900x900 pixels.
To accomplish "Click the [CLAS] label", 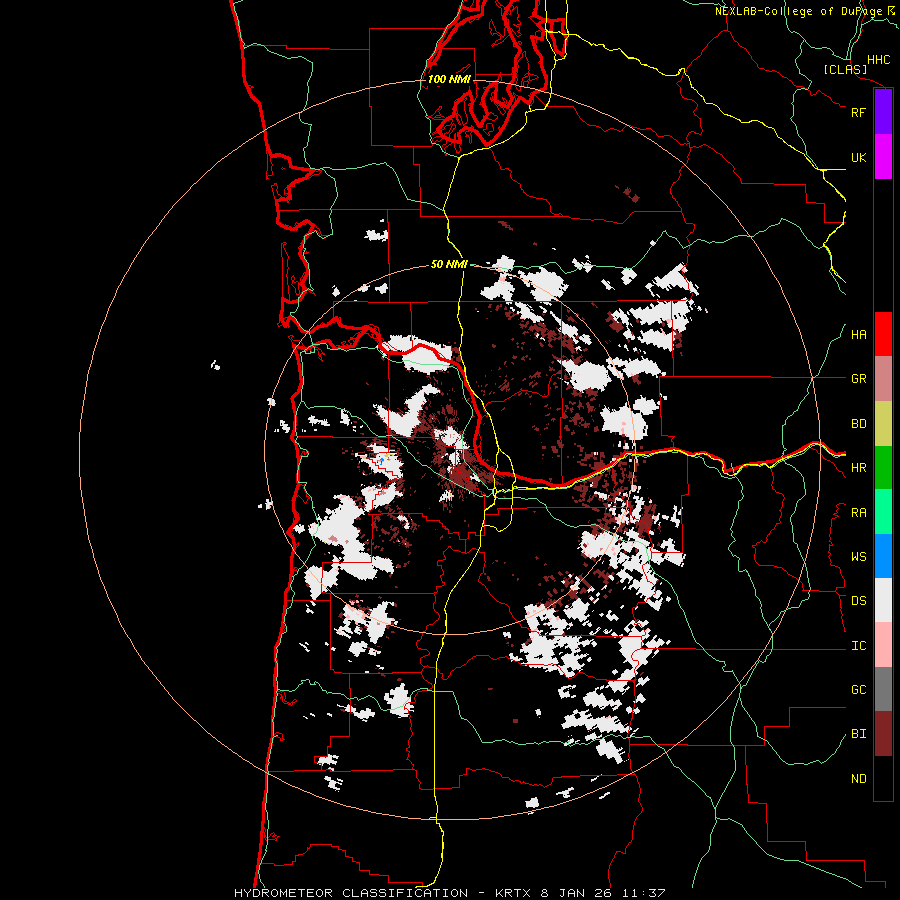I will point(845,69).
